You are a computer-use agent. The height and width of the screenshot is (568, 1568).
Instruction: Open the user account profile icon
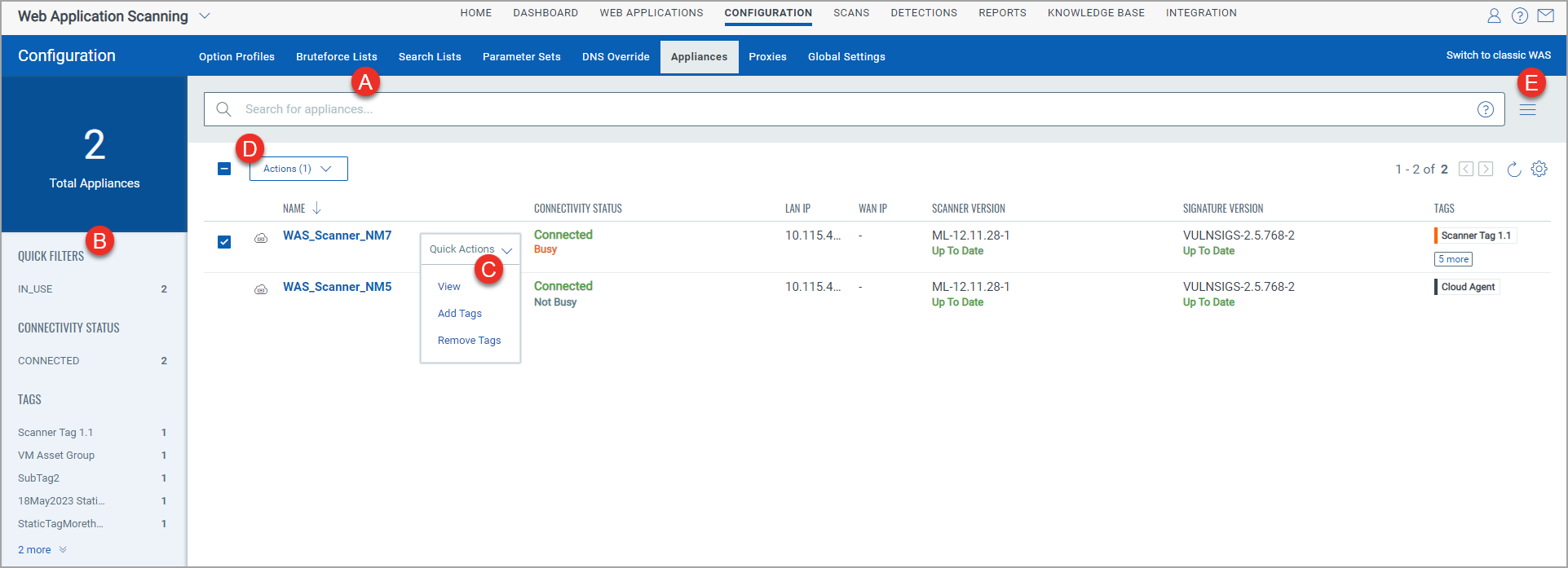(1494, 15)
